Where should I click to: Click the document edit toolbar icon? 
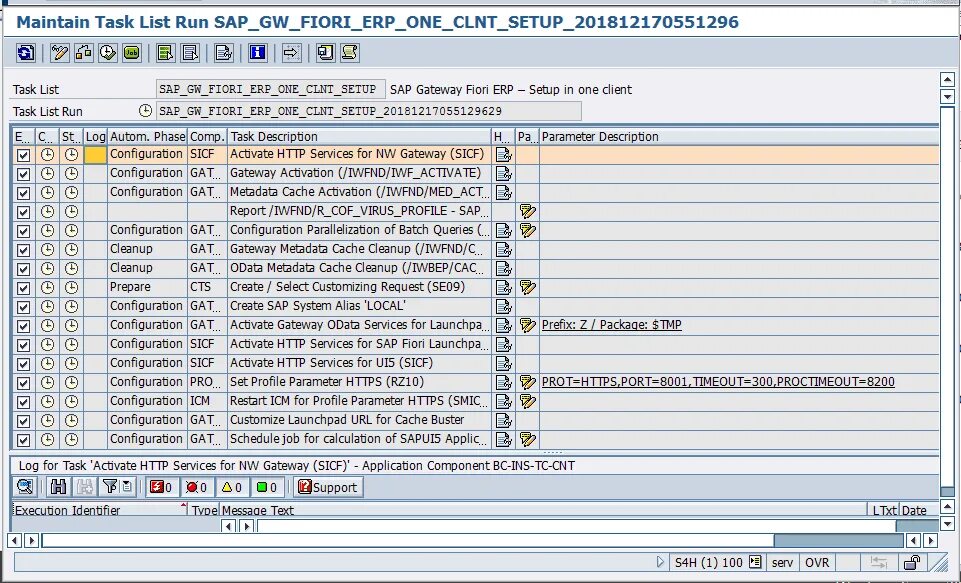click(x=224, y=53)
